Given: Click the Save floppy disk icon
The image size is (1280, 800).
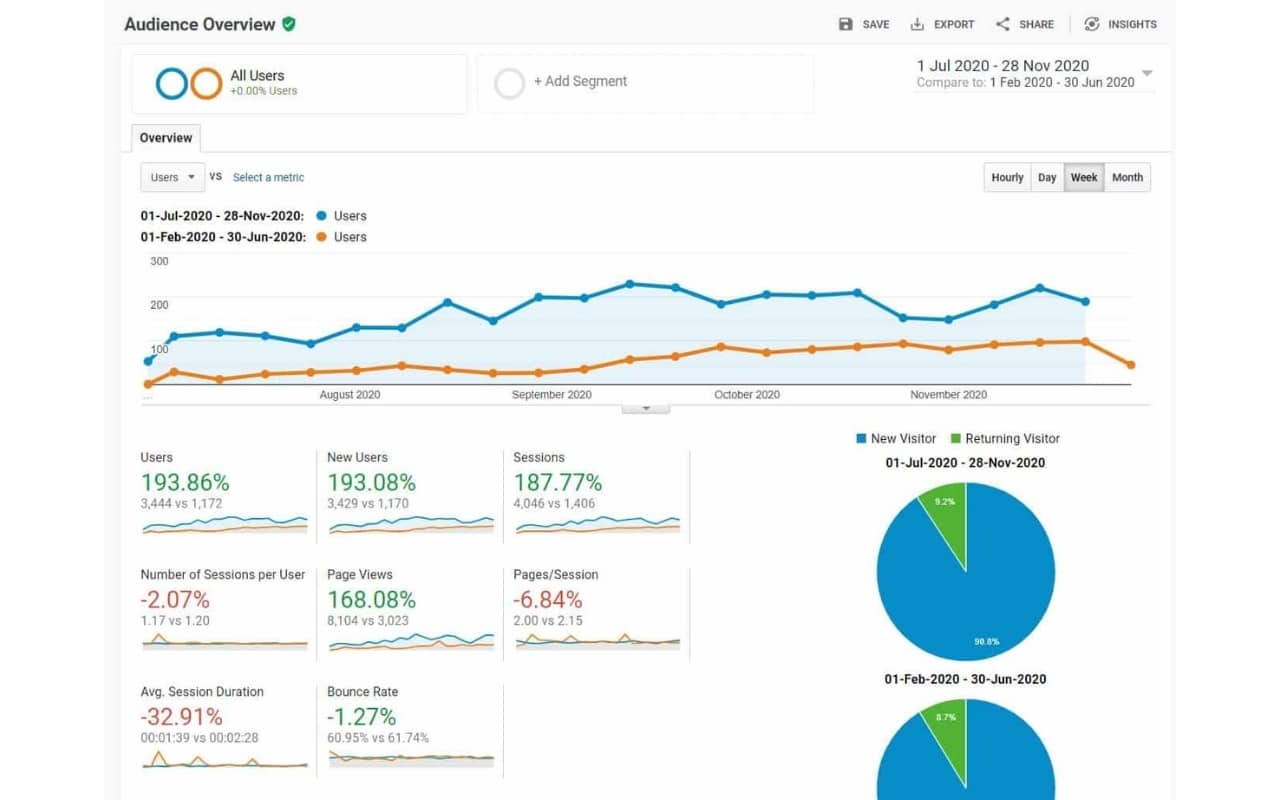Looking at the screenshot, I should pos(846,24).
